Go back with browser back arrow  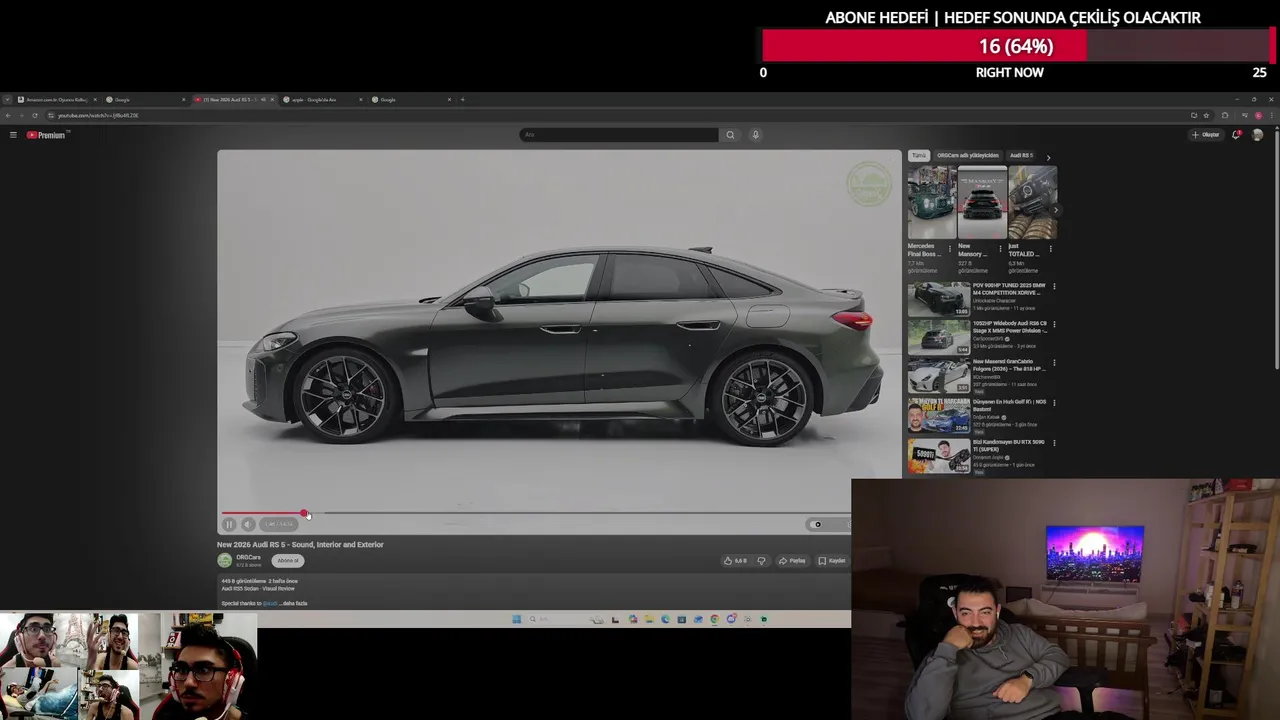[8, 115]
